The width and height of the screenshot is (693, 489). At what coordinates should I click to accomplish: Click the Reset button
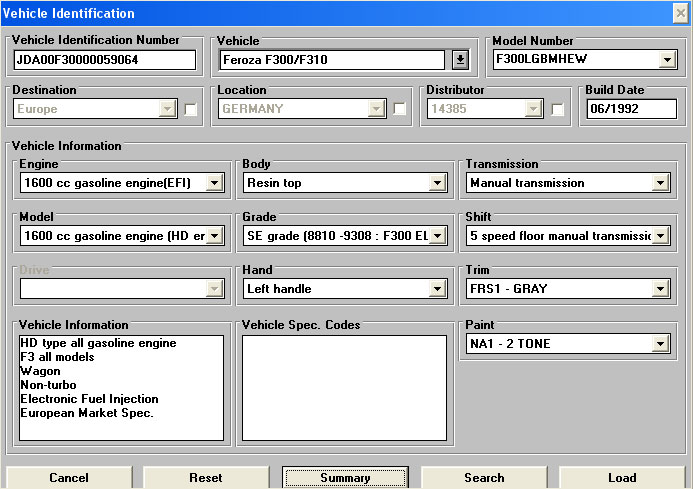pyautogui.click(x=206, y=478)
